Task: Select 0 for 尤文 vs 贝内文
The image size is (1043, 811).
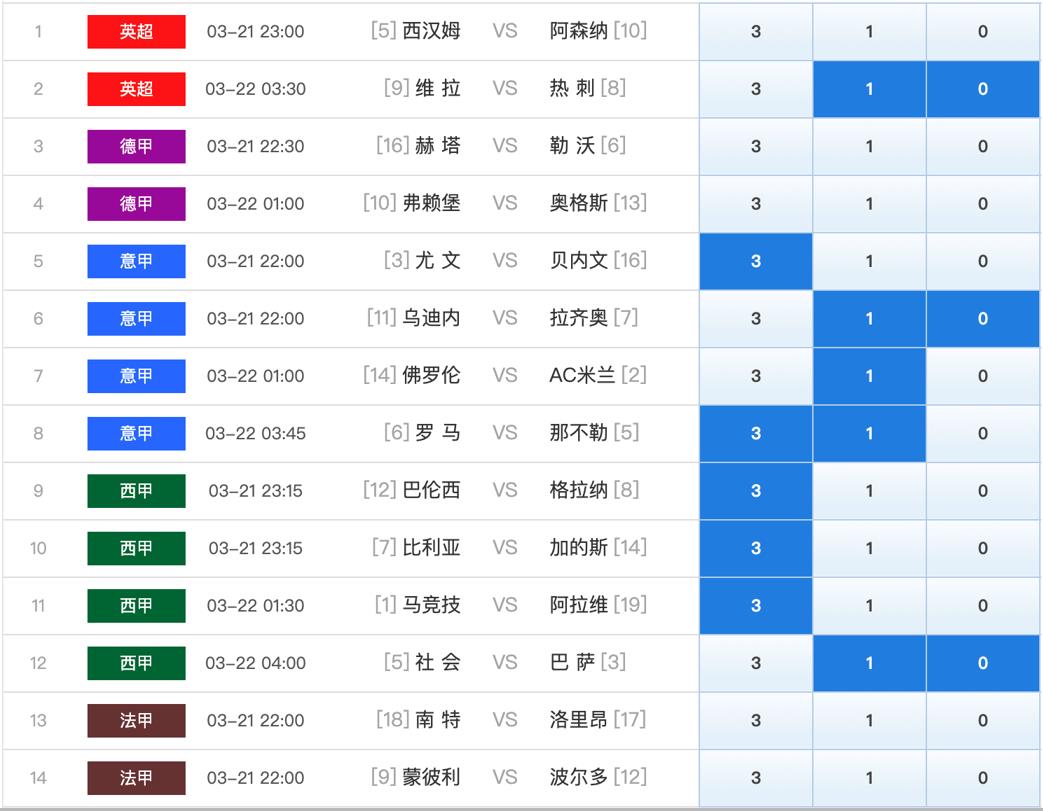Action: (982, 261)
